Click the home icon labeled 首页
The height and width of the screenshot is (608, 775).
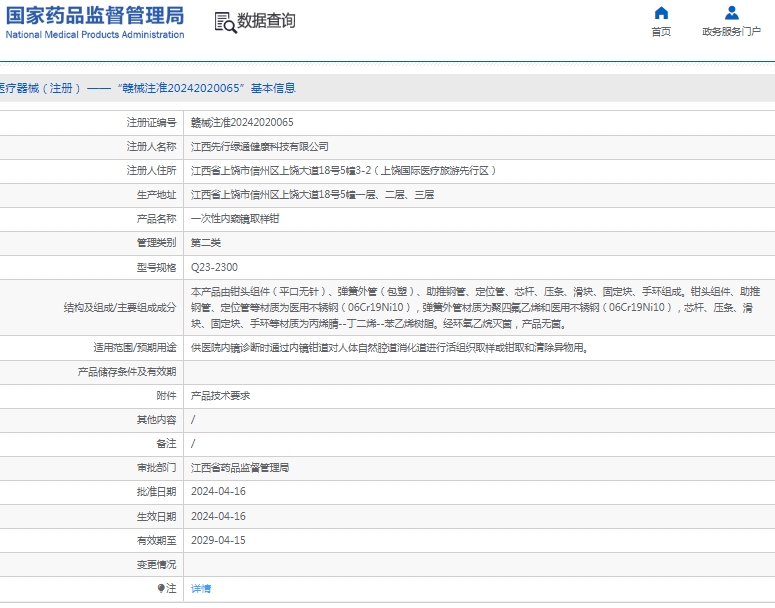pyautogui.click(x=661, y=12)
